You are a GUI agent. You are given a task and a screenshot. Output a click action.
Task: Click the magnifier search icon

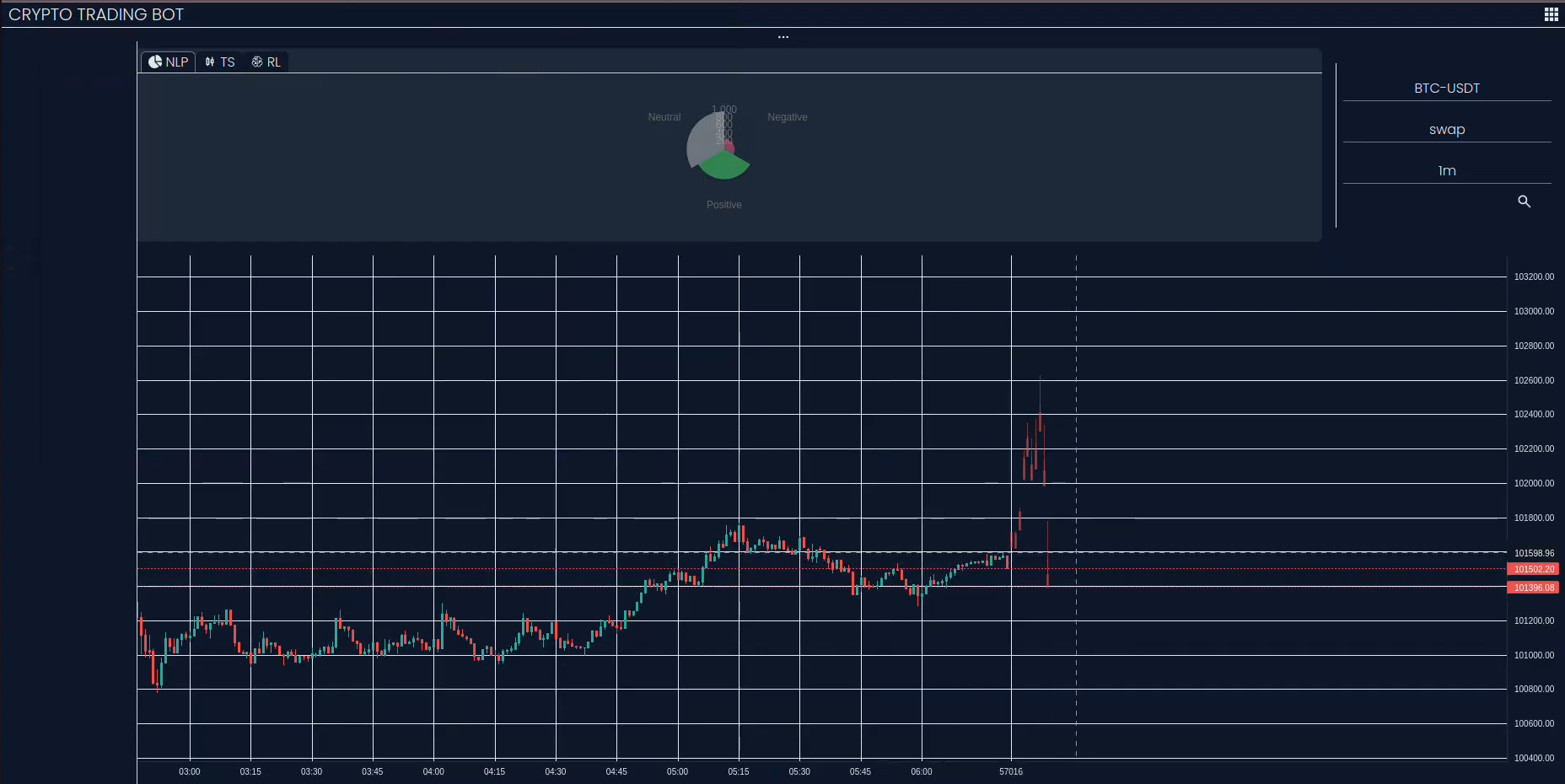tap(1524, 201)
